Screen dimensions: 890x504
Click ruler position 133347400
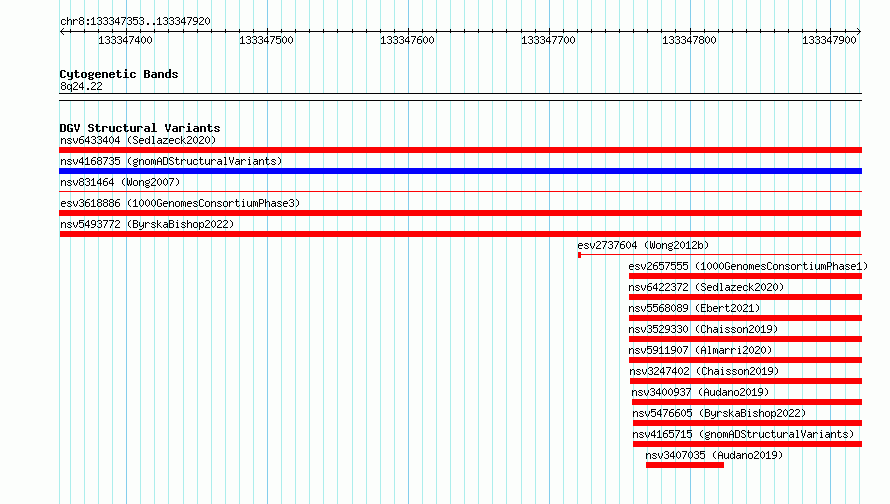(125, 40)
